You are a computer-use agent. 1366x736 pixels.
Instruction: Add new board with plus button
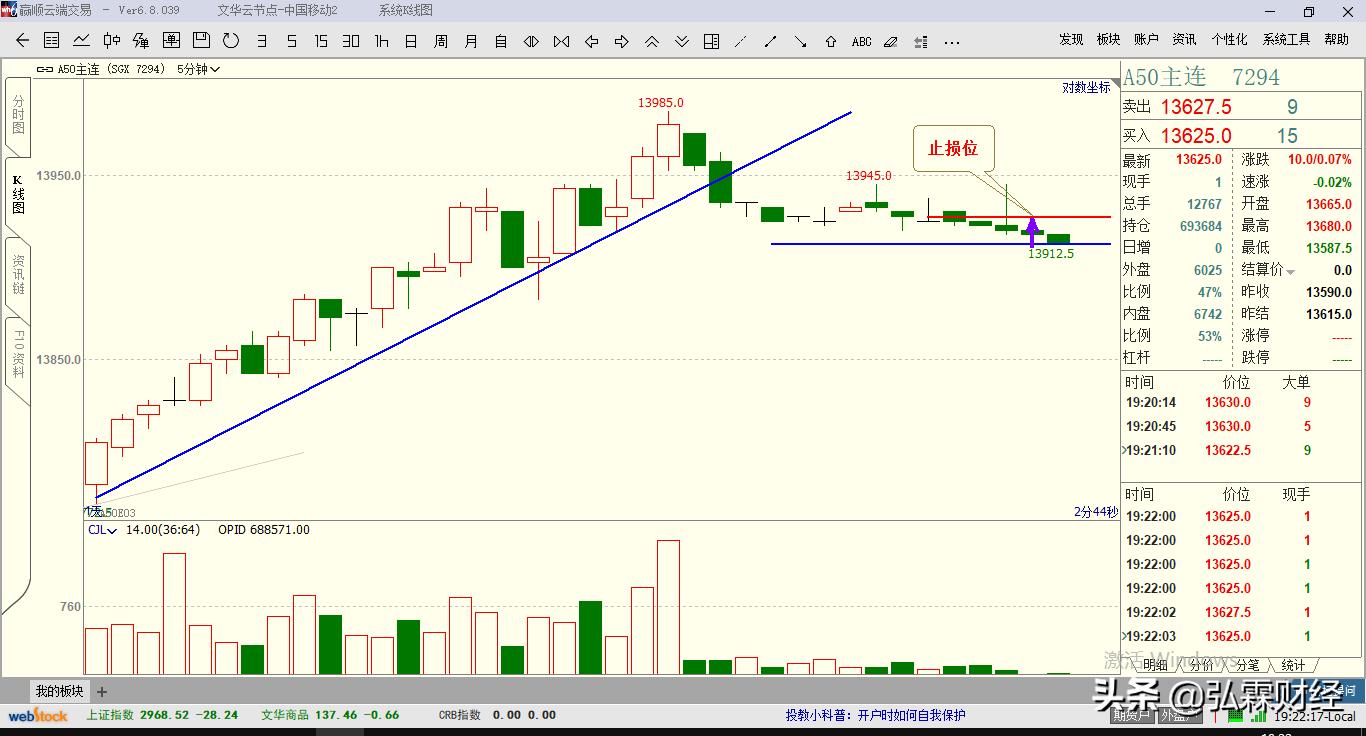[x=102, y=691]
